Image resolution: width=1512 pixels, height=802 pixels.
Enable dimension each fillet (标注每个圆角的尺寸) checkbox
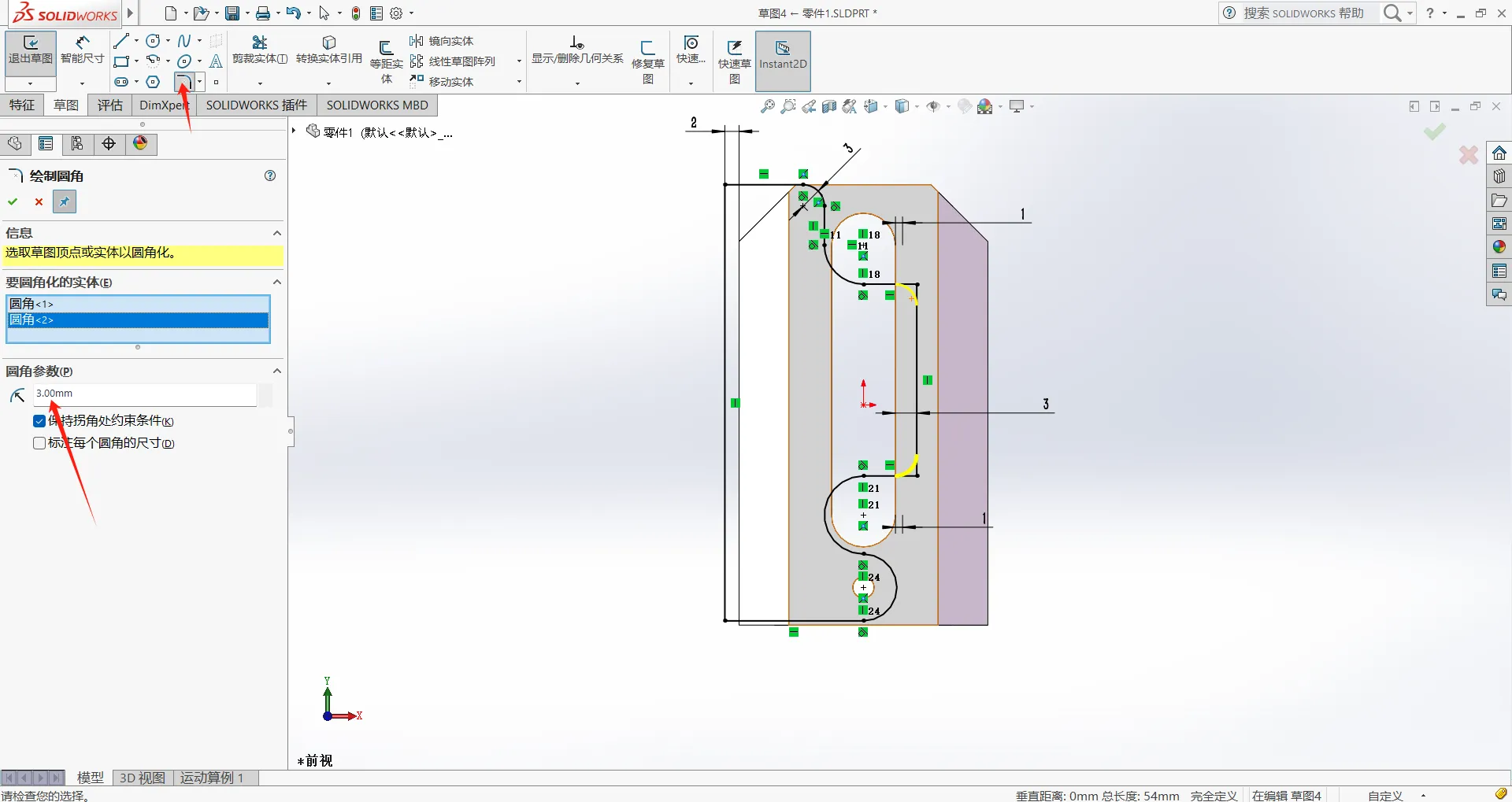click(39, 443)
